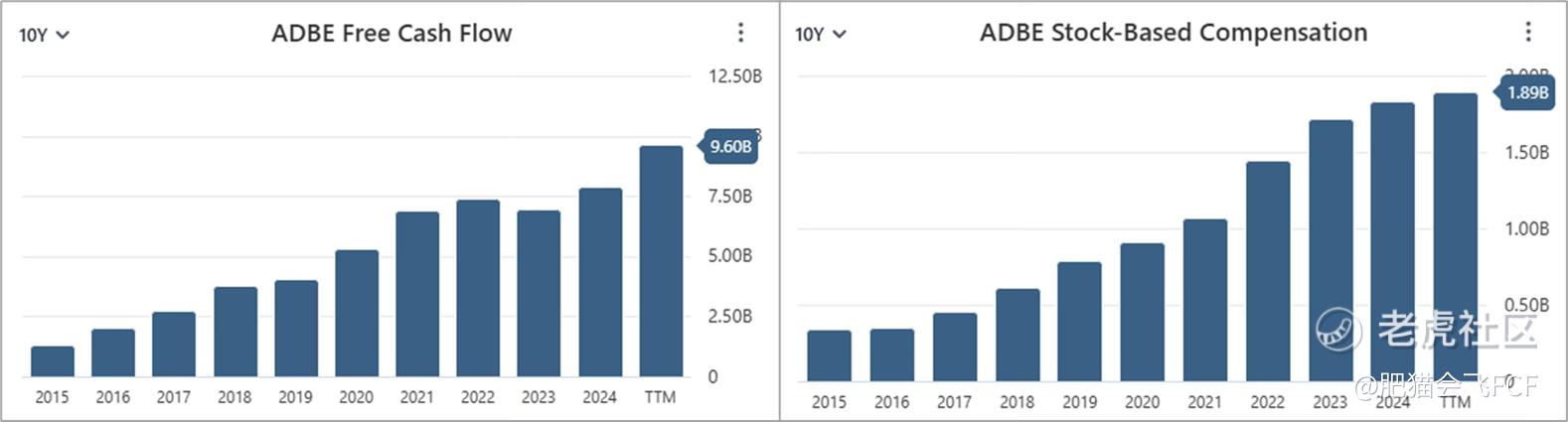Screen dimensions: 1568x422
Task: Select the Stock-Based Compensation 2015 bar
Action: [x=829, y=356]
